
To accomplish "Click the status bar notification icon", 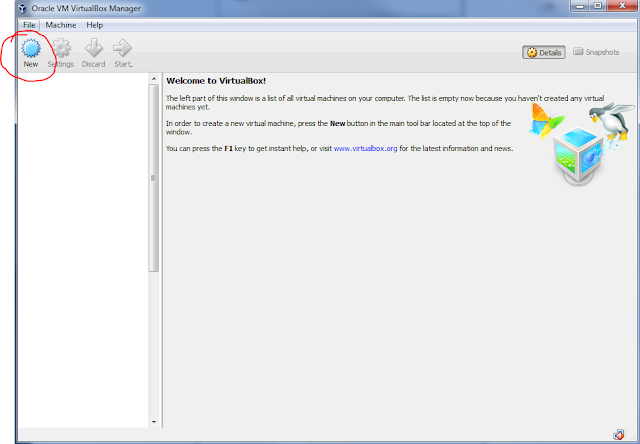I will [619, 435].
